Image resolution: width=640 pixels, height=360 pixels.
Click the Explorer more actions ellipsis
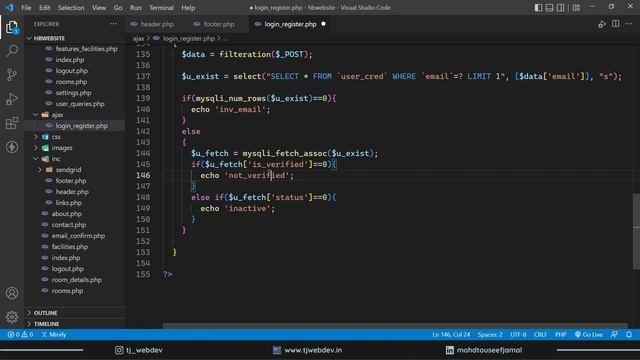[x=113, y=24]
